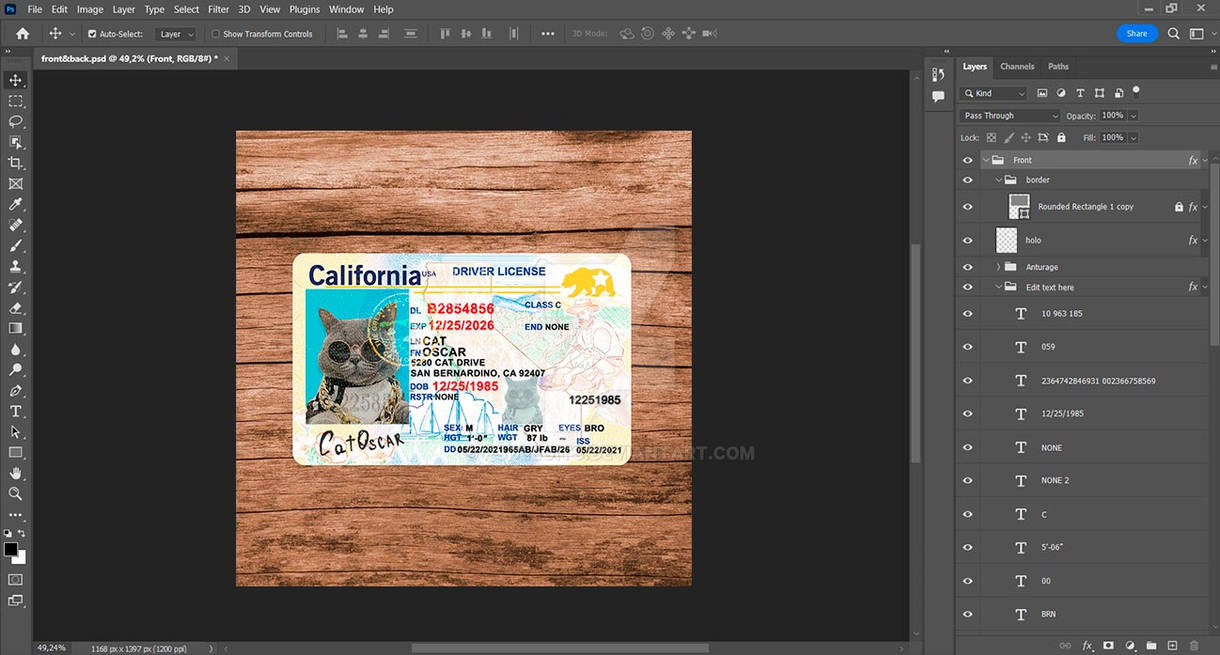This screenshot has width=1220, height=655.
Task: Select the Clone Stamp tool
Action: [16, 267]
